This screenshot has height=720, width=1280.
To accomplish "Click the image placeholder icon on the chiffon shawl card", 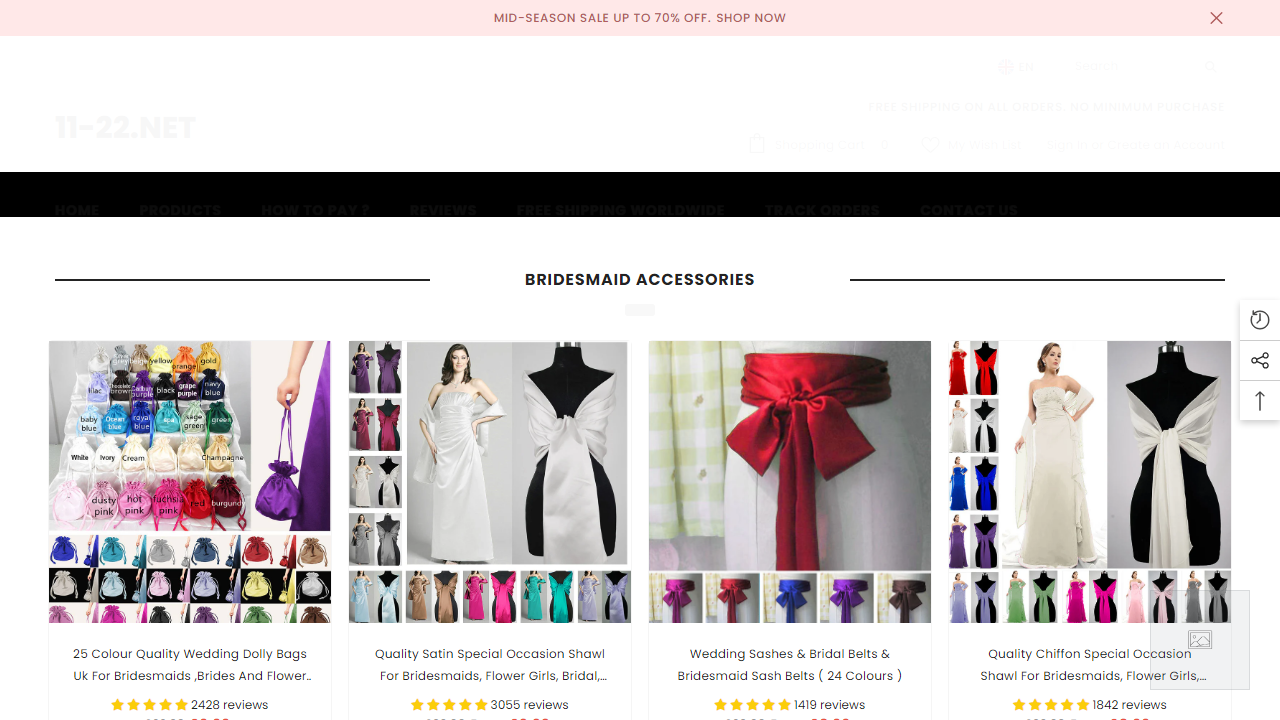I will (1200, 640).
